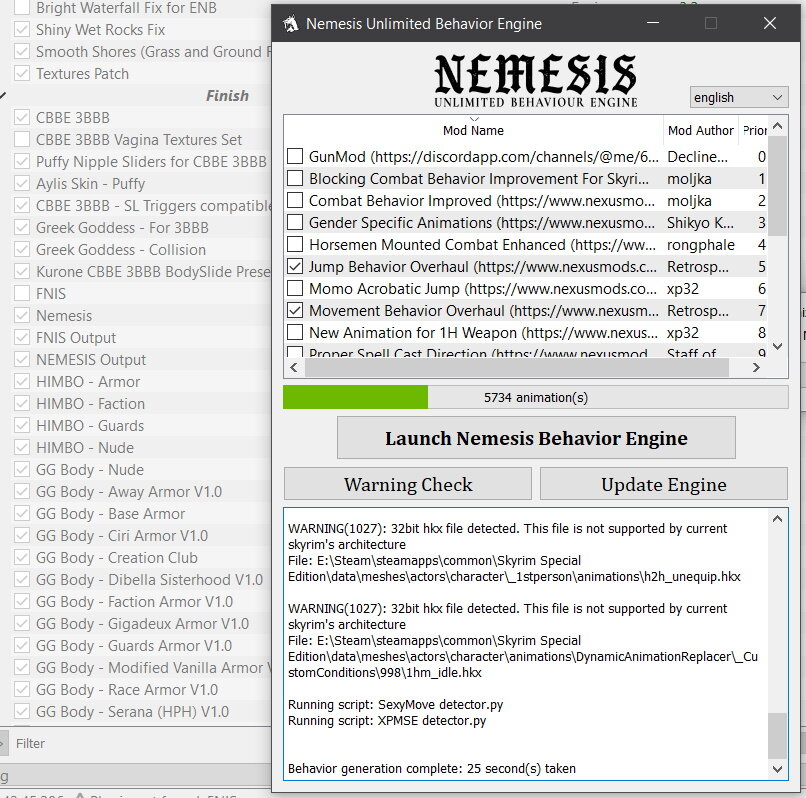Minimize the Nemesis Unlimited Behavior Engine window
Viewport: 806px width, 798px height.
pyautogui.click(x=653, y=23)
